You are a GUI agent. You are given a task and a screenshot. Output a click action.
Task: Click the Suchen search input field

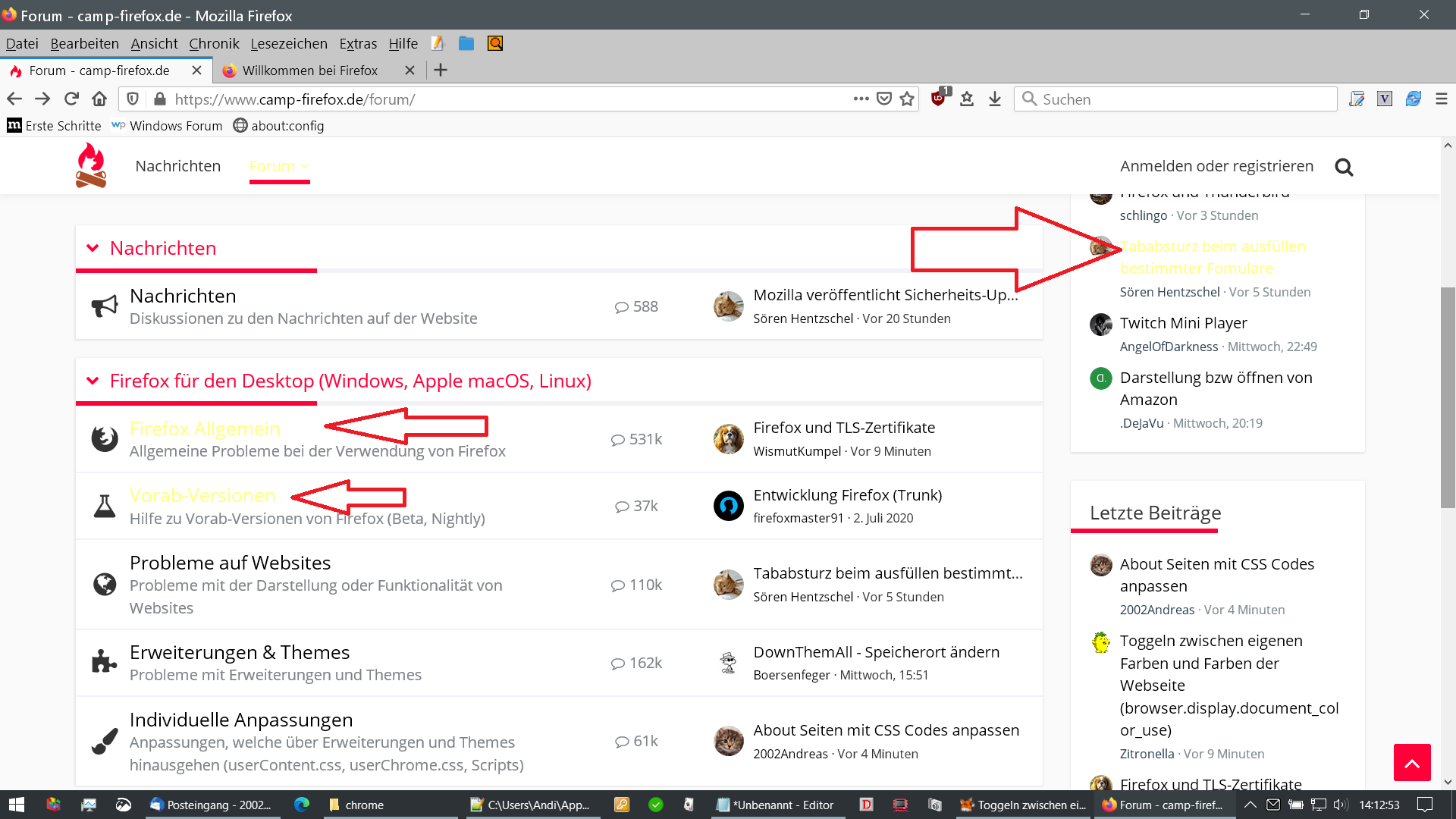click(1183, 99)
